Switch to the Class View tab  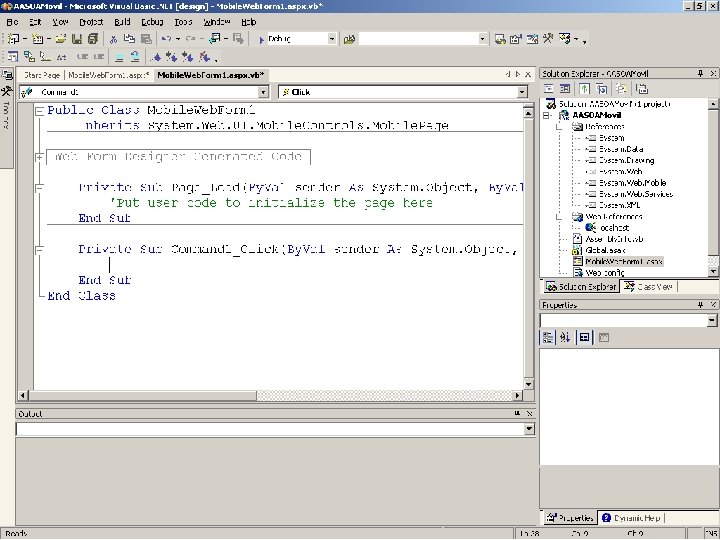tap(649, 287)
